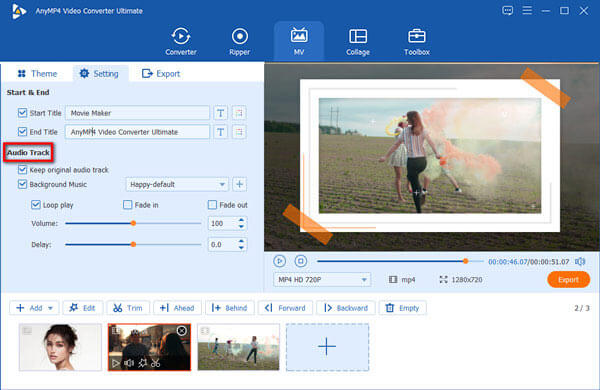Open End Title duration settings icon
The width and height of the screenshot is (600, 390).
pyautogui.click(x=239, y=132)
